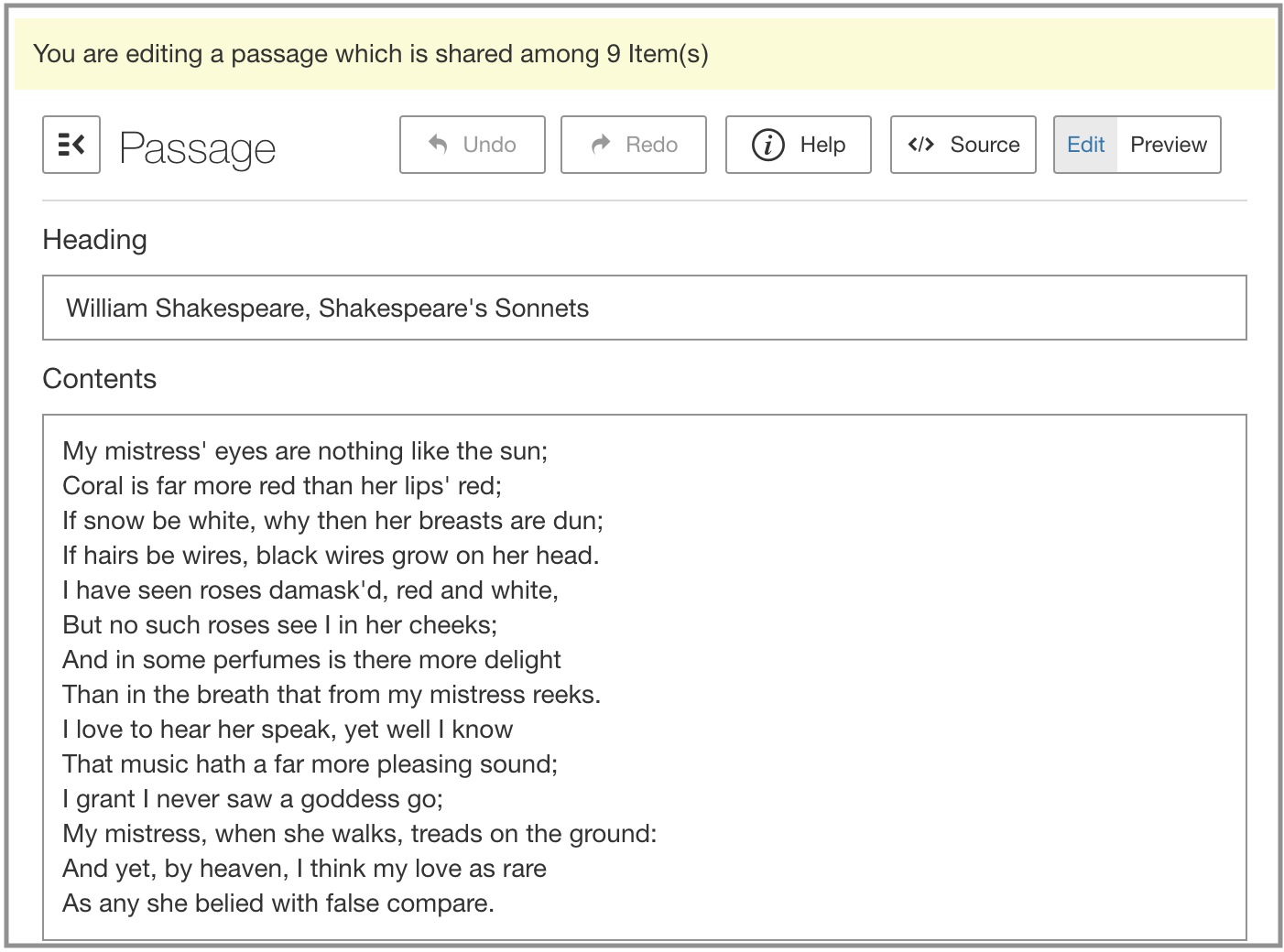Click the circled i Help symbol

click(x=767, y=145)
